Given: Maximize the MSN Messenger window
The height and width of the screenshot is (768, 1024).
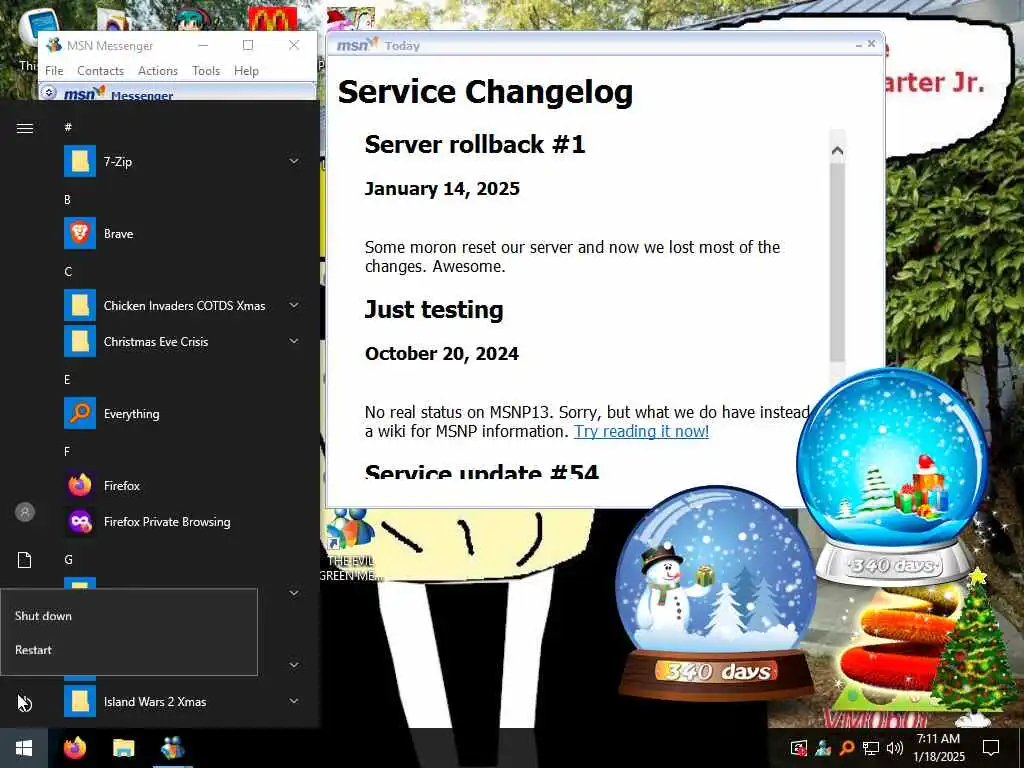Looking at the screenshot, I should [248, 45].
